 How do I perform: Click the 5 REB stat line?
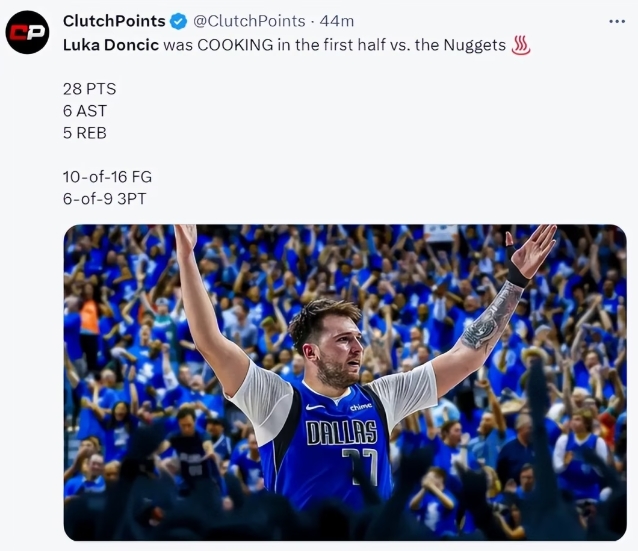[x=84, y=133]
